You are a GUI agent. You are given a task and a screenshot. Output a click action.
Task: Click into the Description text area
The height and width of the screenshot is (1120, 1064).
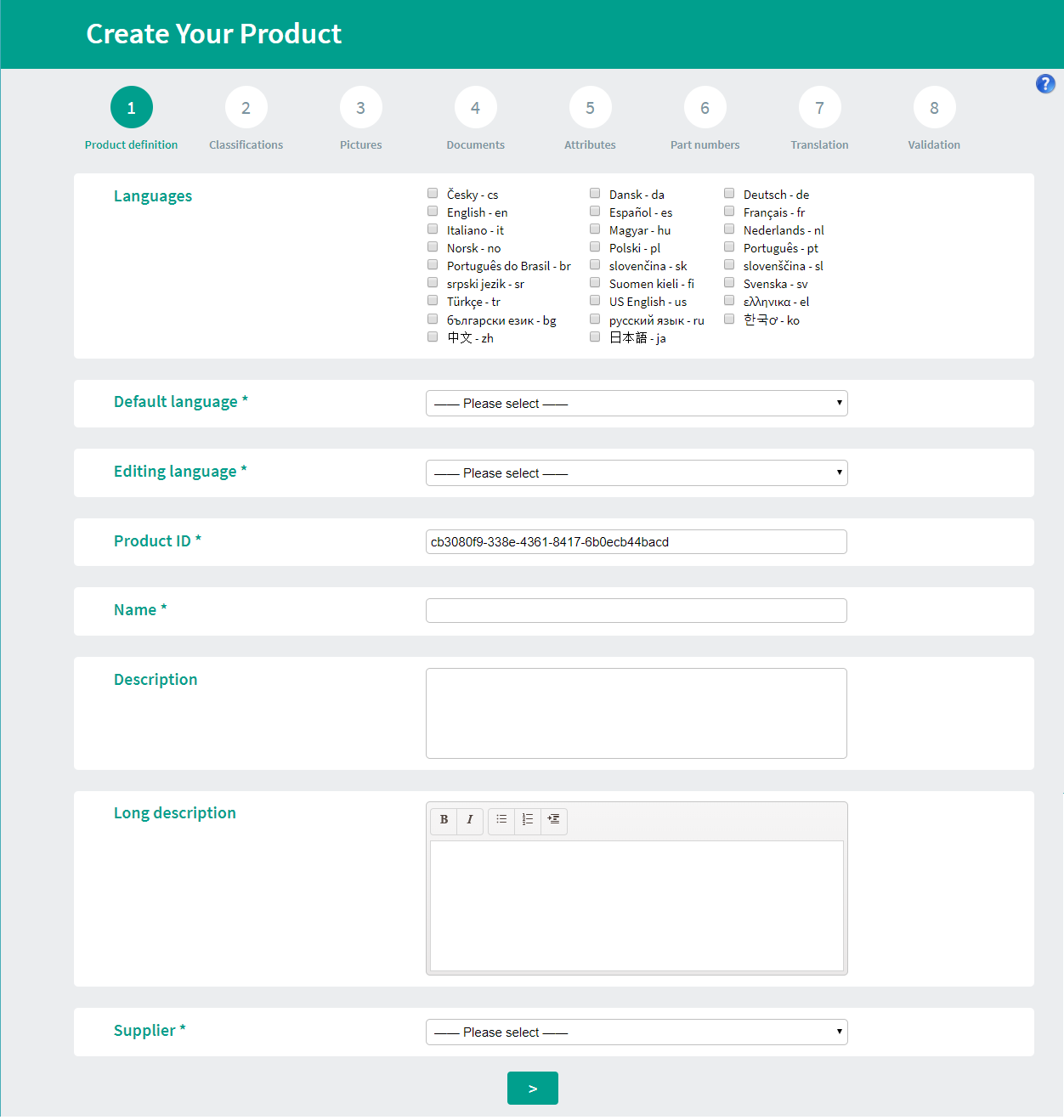[x=637, y=713]
